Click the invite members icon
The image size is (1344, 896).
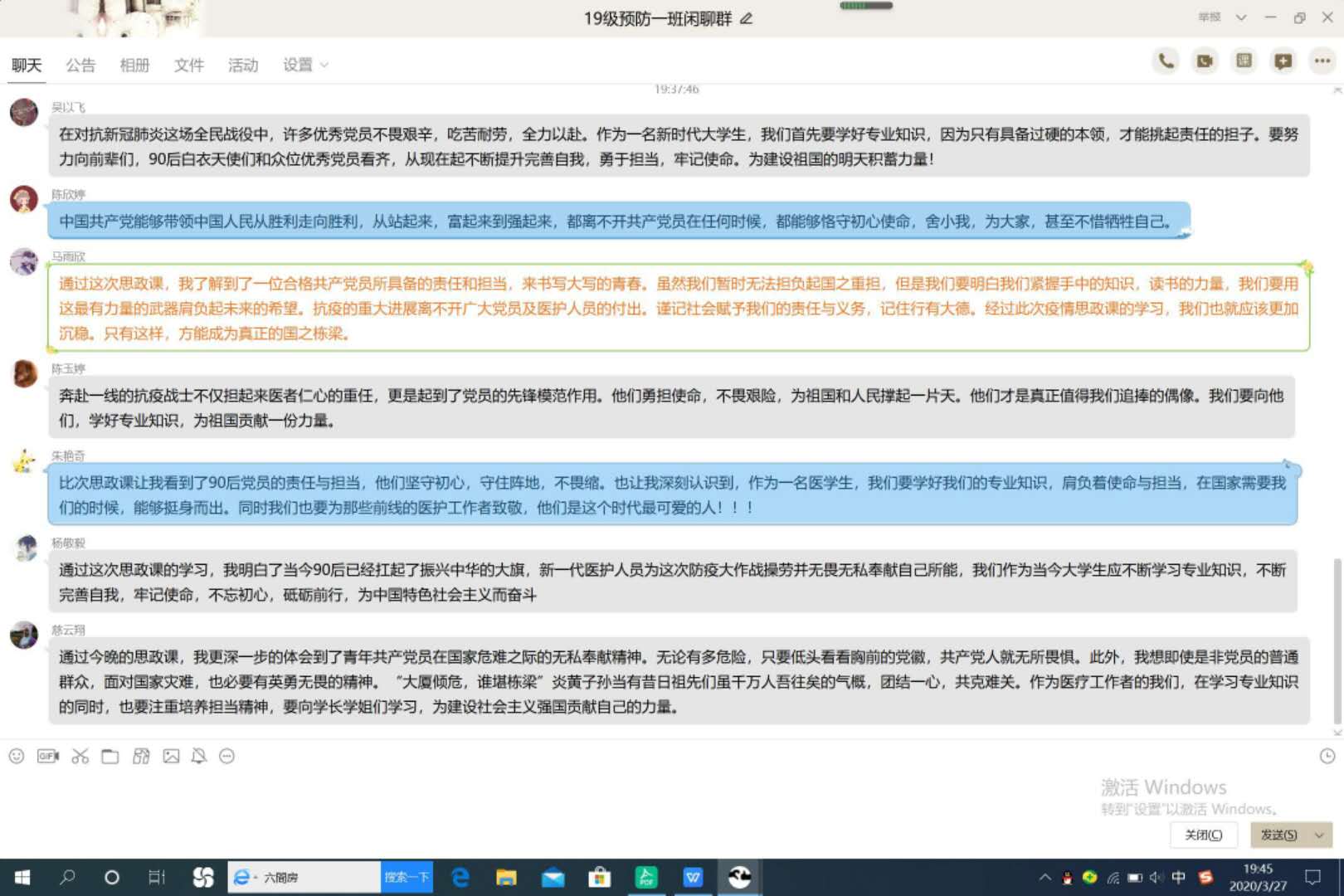click(x=1283, y=61)
